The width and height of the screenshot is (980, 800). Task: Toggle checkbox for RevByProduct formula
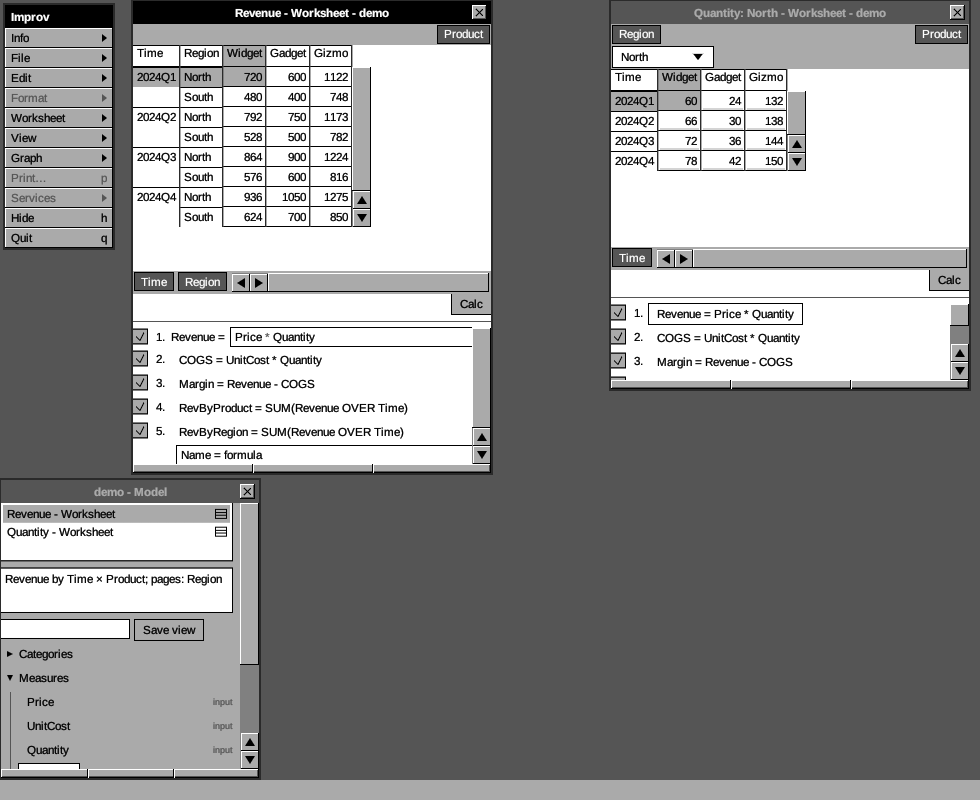(141, 407)
